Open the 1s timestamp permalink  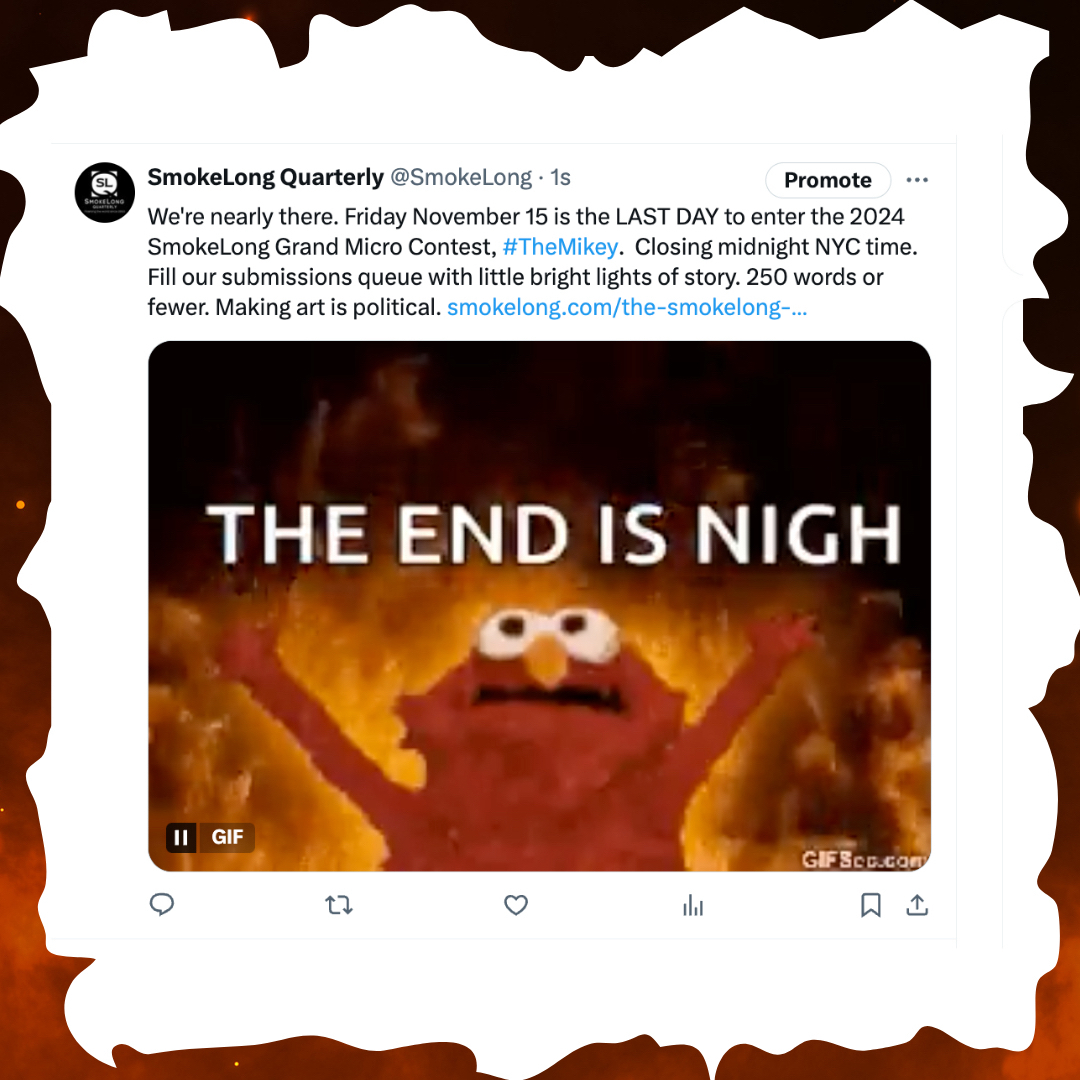click(561, 177)
